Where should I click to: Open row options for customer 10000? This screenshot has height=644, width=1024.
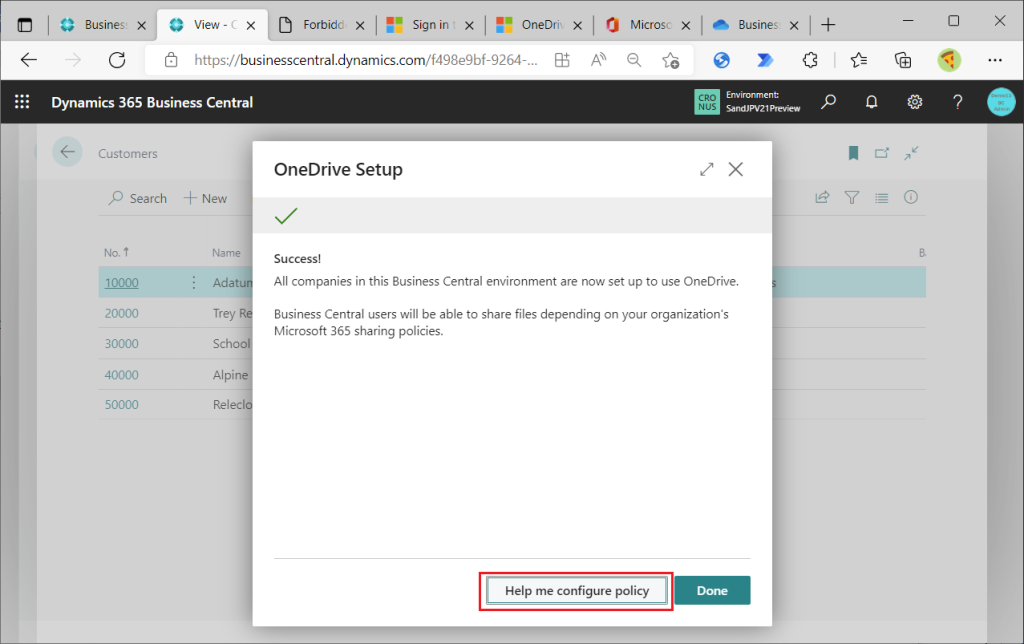(194, 282)
